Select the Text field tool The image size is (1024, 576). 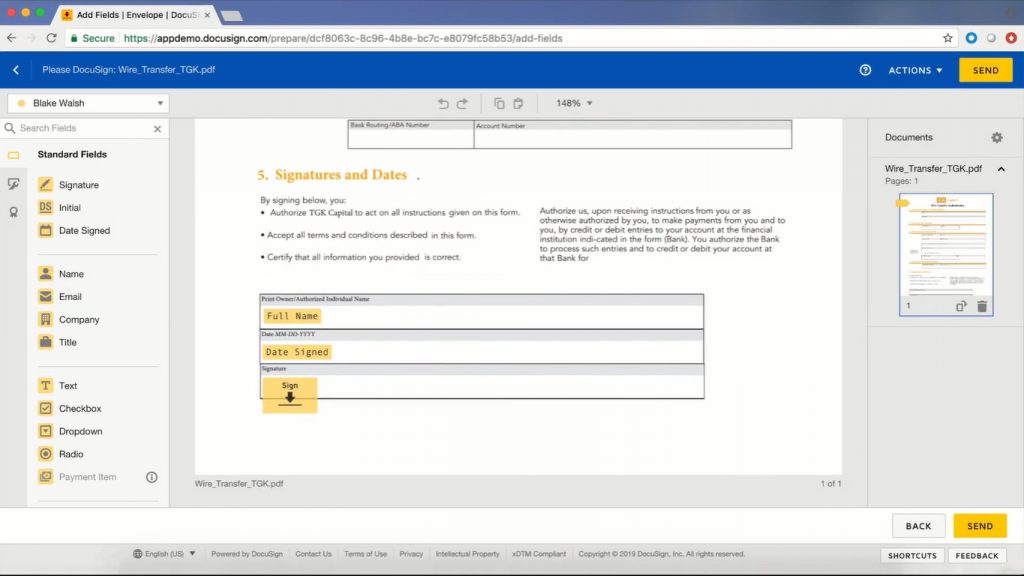click(x=66, y=385)
